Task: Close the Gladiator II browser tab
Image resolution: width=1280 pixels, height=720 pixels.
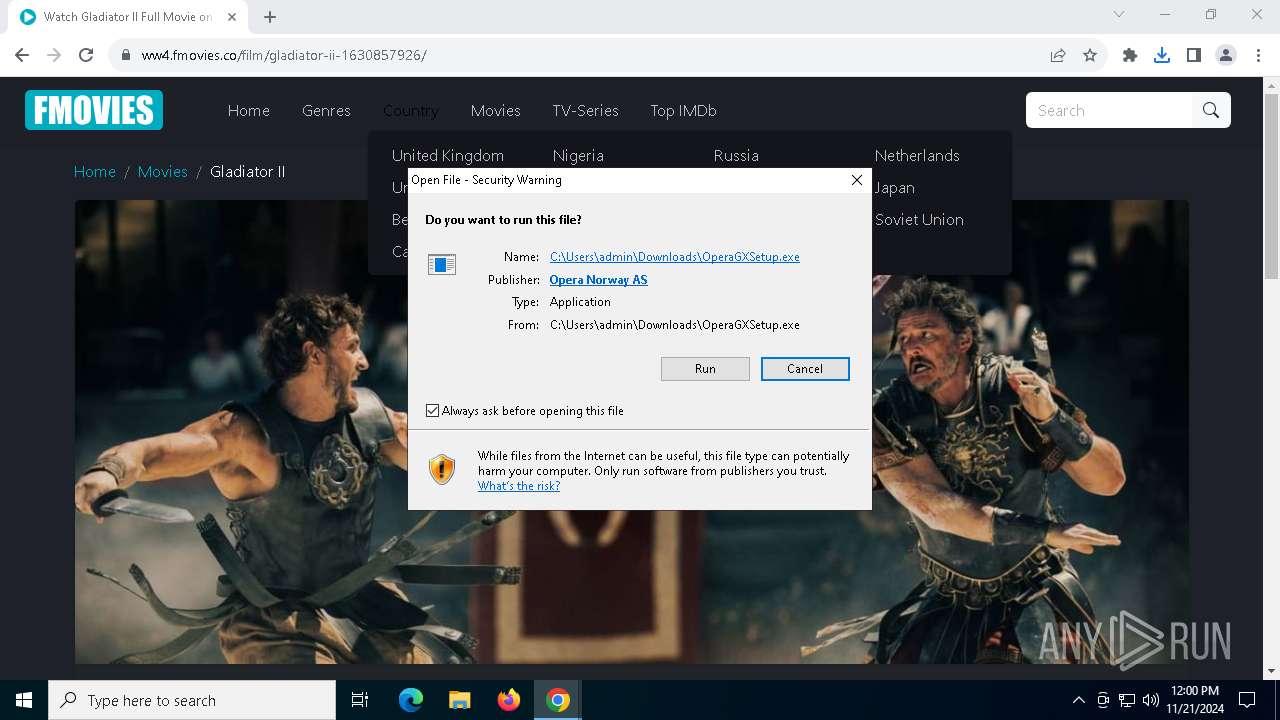Action: [x=232, y=17]
